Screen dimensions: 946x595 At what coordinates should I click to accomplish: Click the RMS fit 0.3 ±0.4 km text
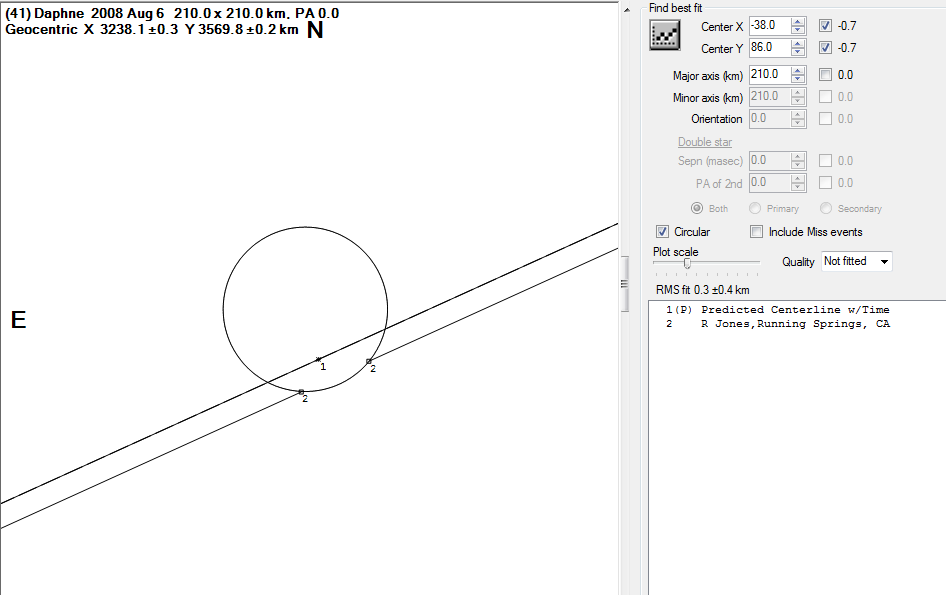[702, 290]
